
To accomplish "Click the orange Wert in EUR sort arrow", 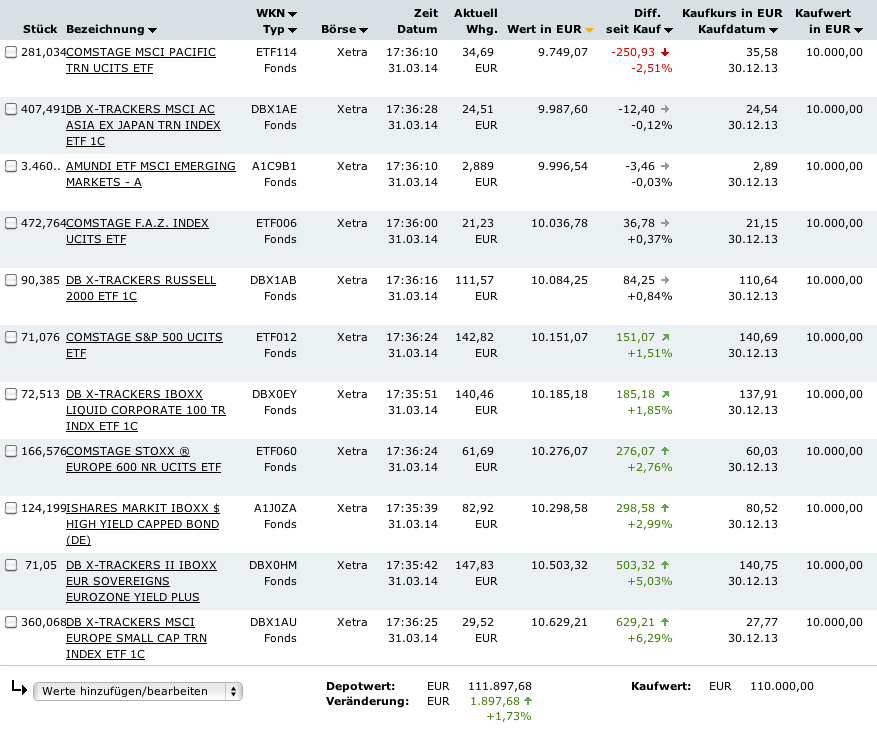I will [589, 30].
